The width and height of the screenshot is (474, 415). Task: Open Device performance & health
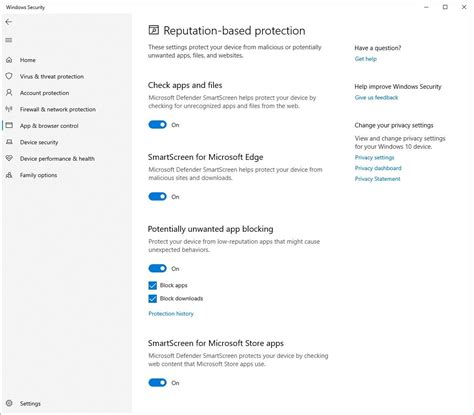point(57,159)
